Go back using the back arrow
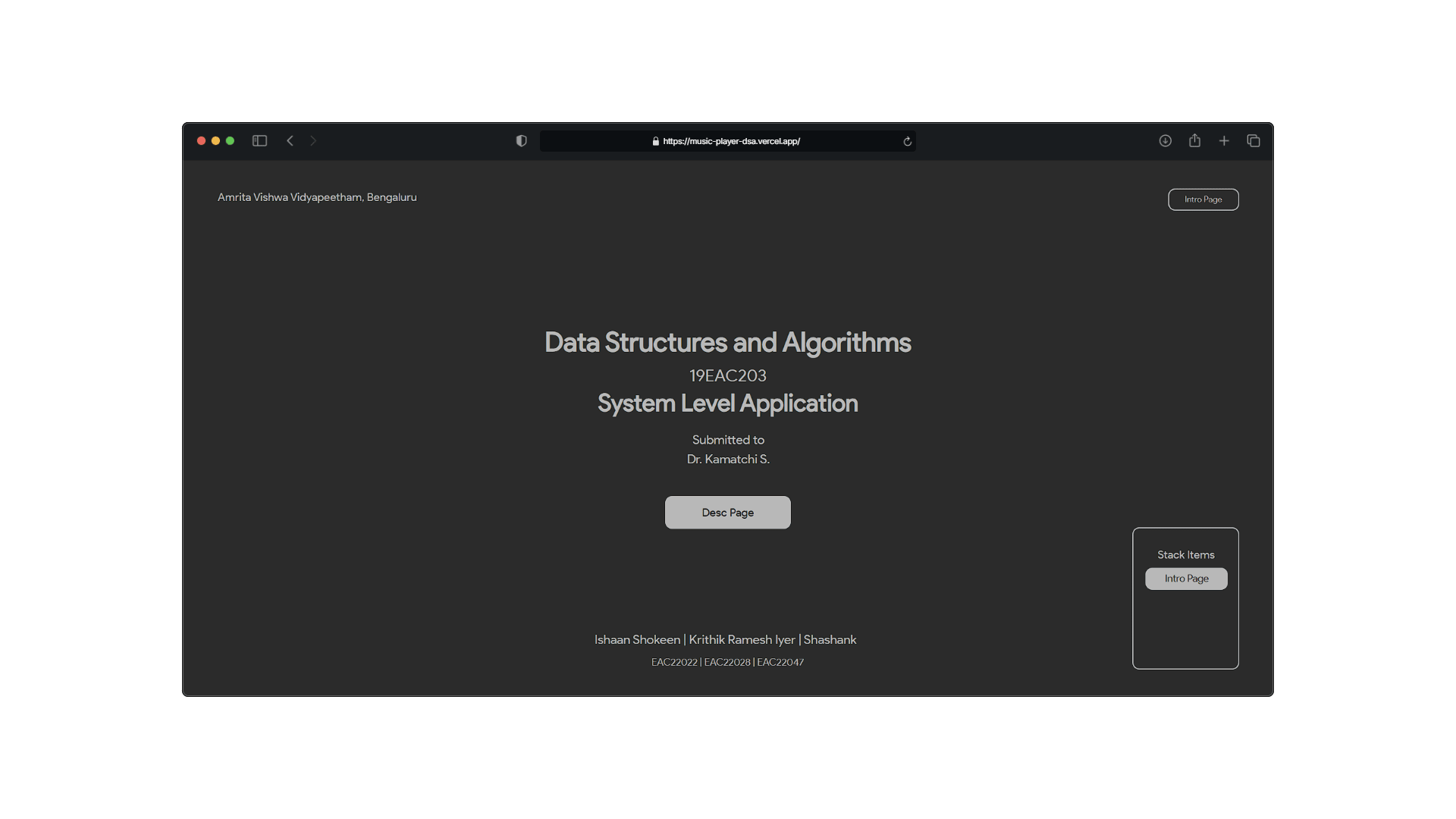Screen dimensions: 1456x819 click(x=290, y=141)
